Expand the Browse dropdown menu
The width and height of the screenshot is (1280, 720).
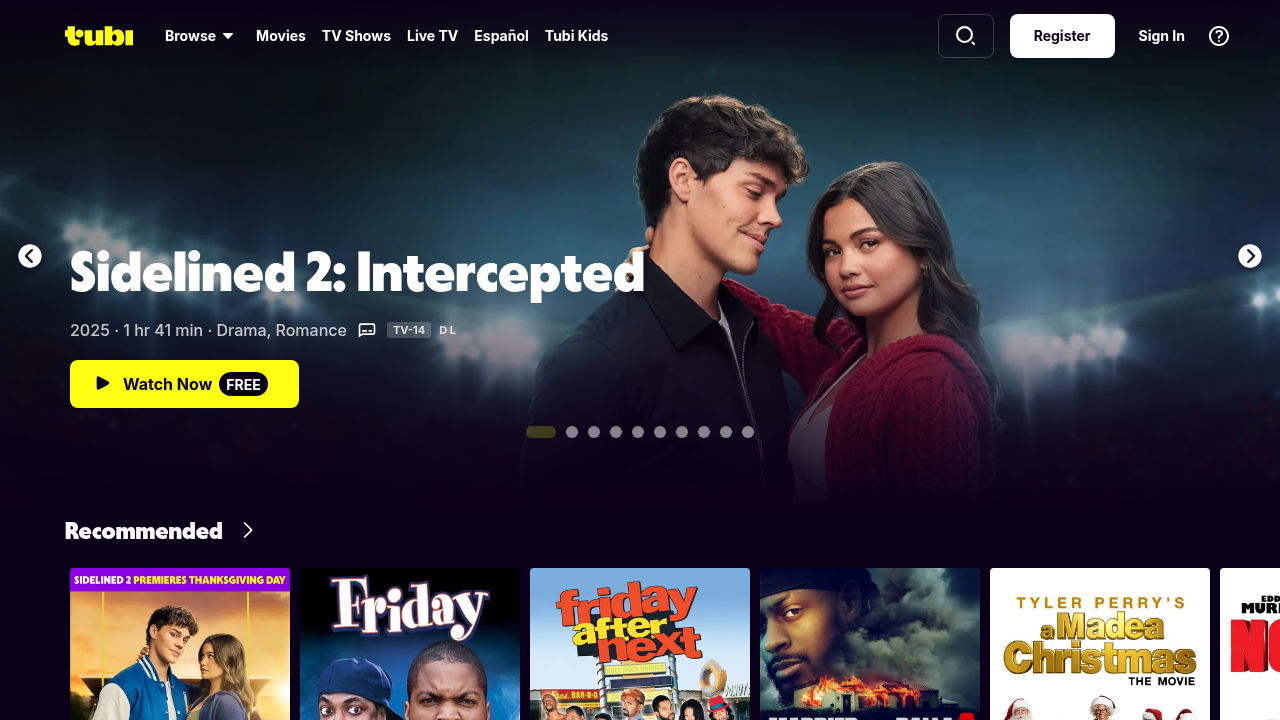(199, 36)
